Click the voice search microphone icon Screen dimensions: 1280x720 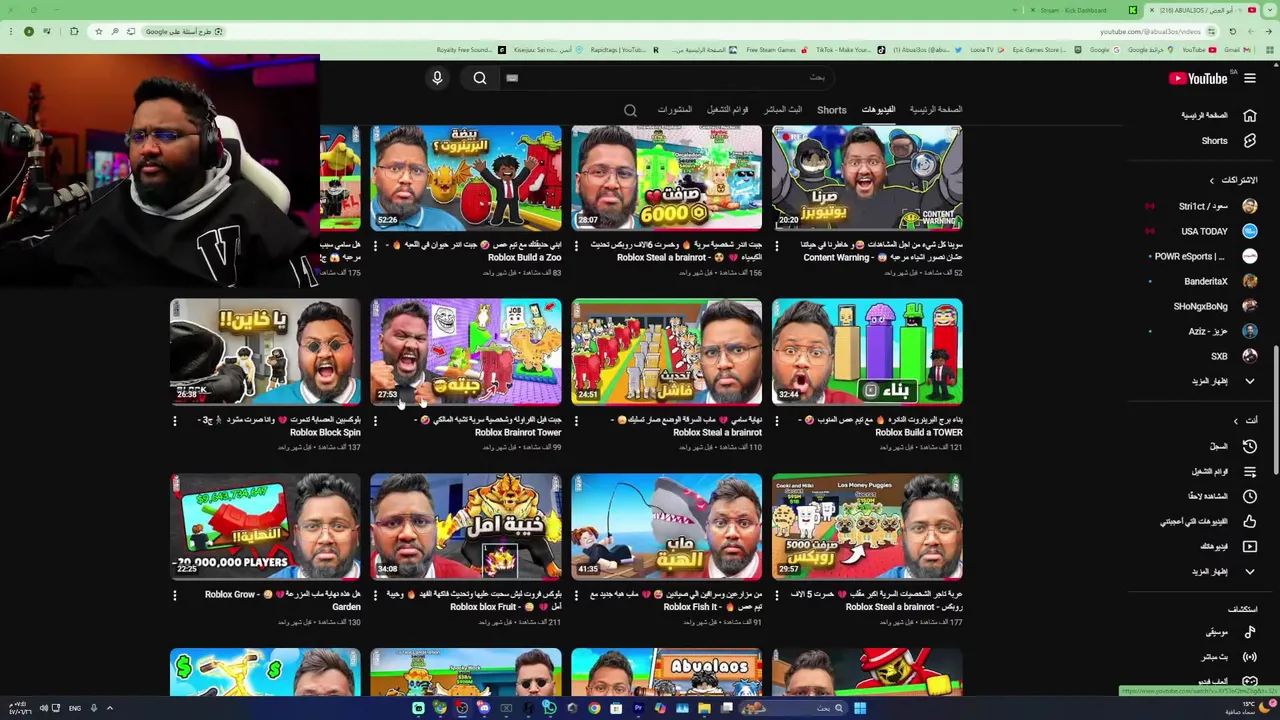437,78
